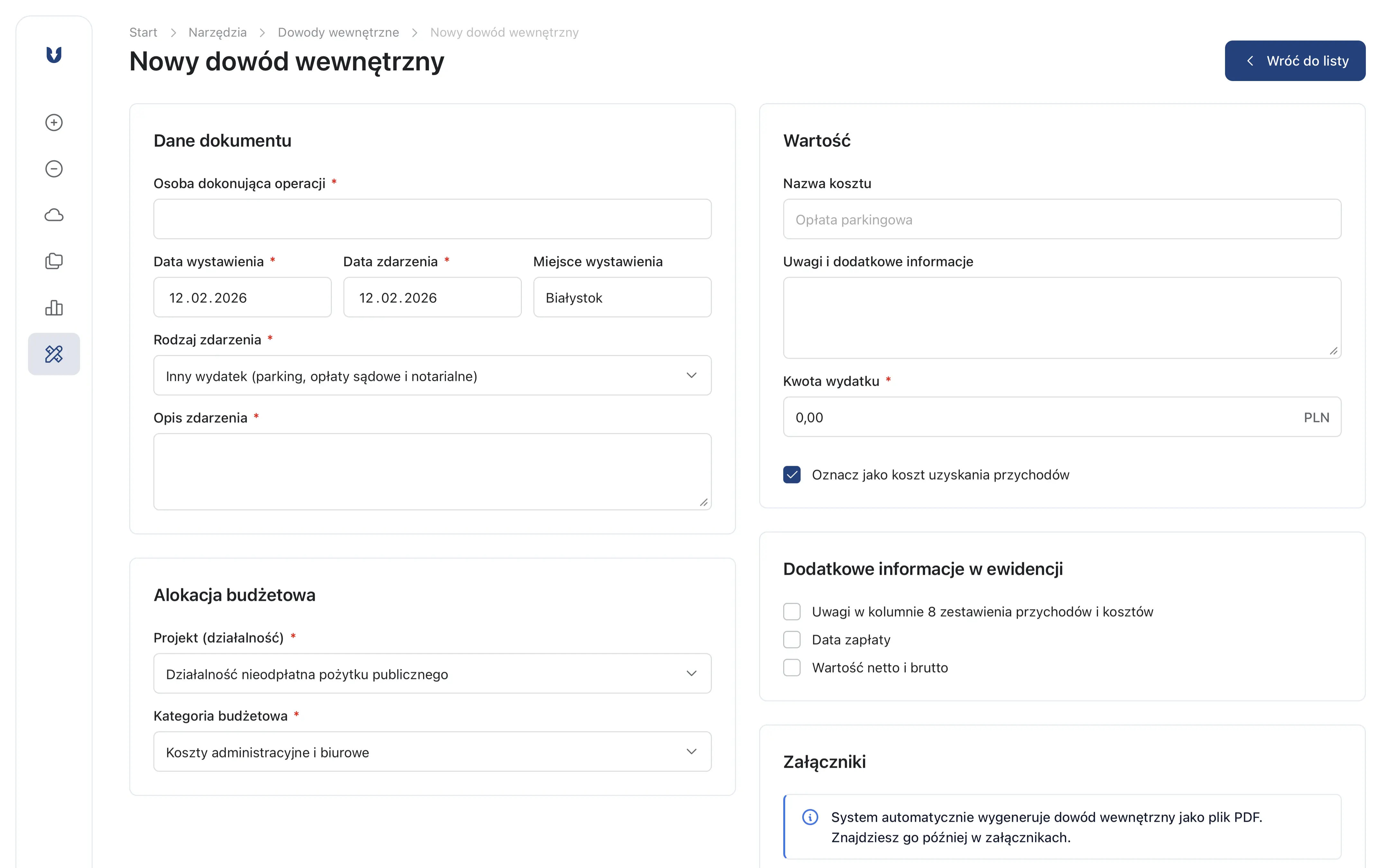
Task: Expand the Rodzaj zdarzenia dropdown
Action: coord(431,375)
